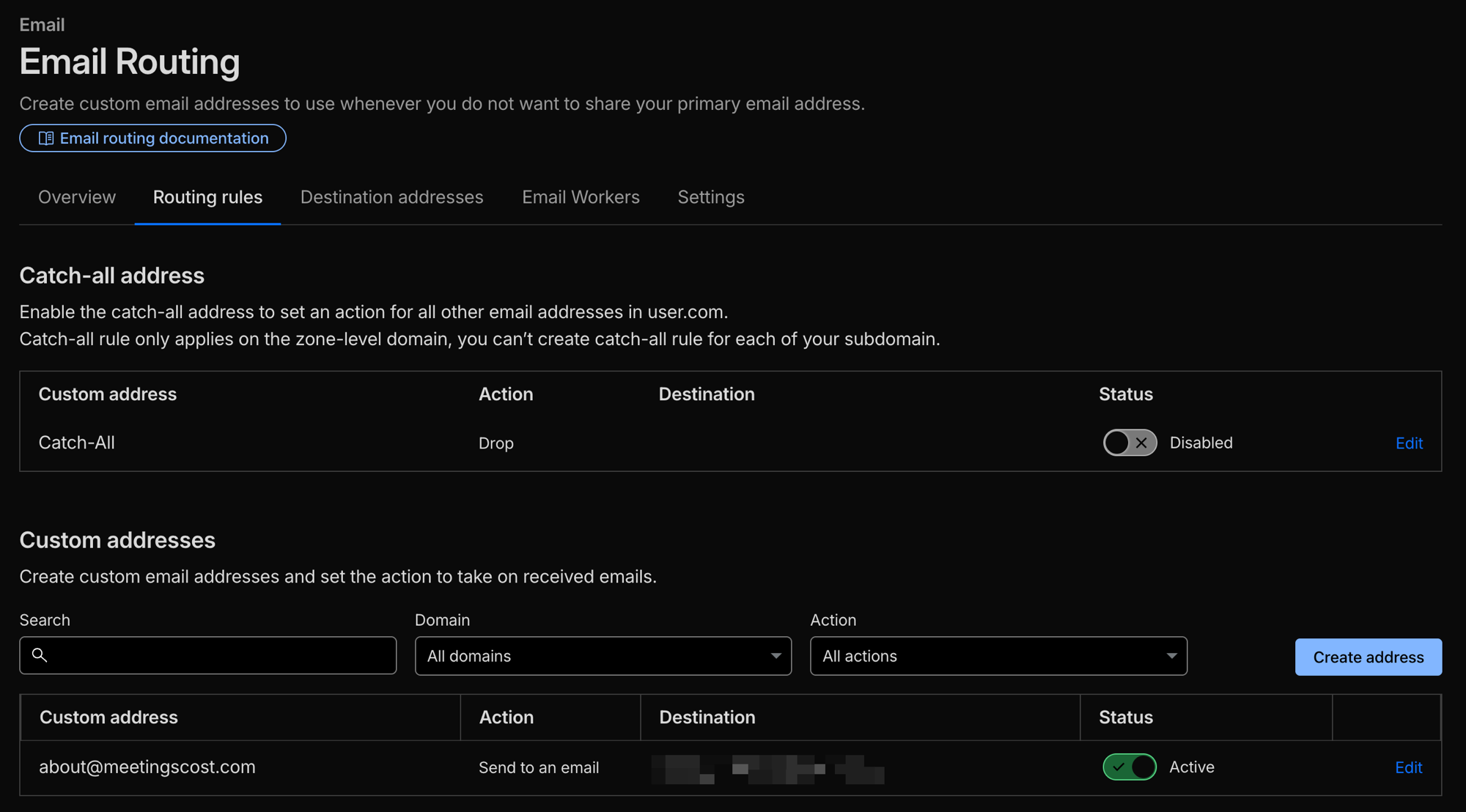The image size is (1466, 812).
Task: Open the Email Workers tab
Action: tap(580, 197)
